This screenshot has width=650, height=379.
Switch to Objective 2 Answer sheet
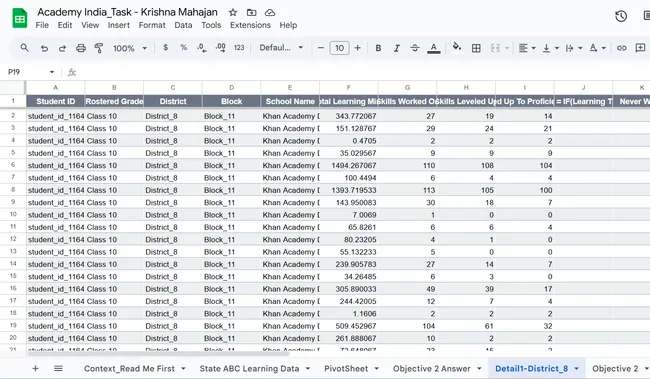(432, 369)
